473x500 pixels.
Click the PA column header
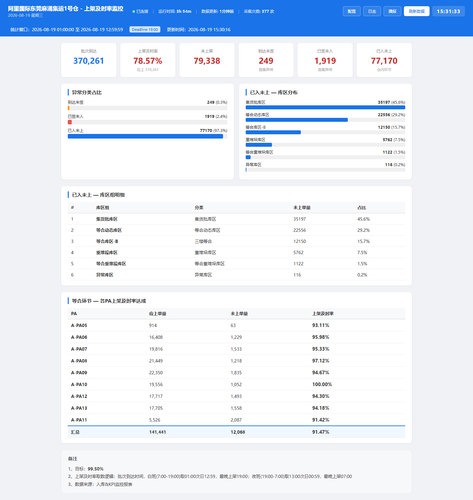tap(74, 314)
